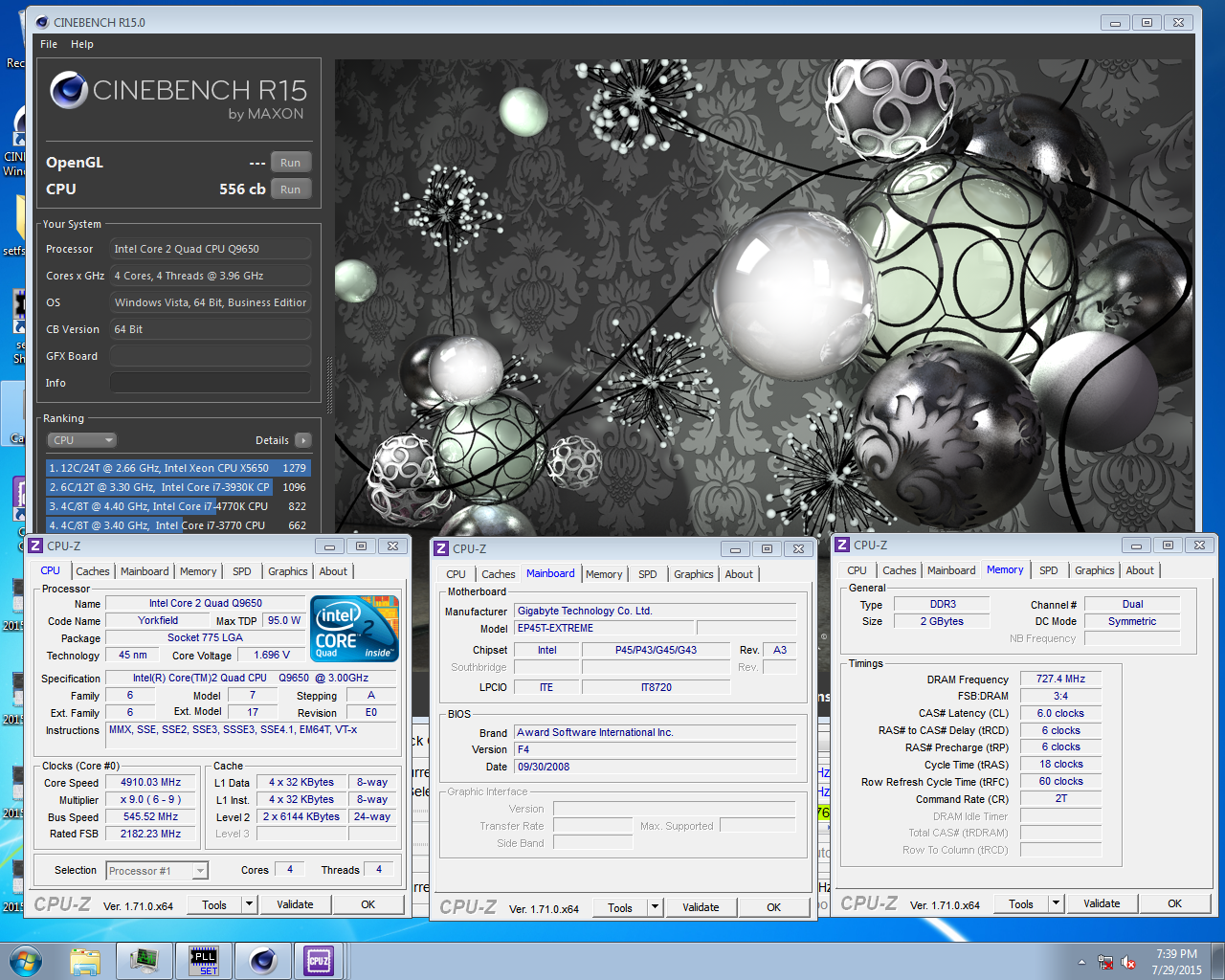
Task: Click Manufacturer Gigabyte Technology Co. Ltd.
Action: point(655,611)
